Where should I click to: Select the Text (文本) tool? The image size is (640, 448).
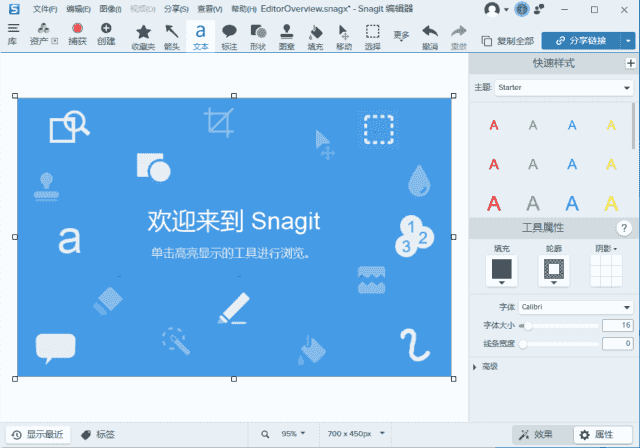point(201,36)
